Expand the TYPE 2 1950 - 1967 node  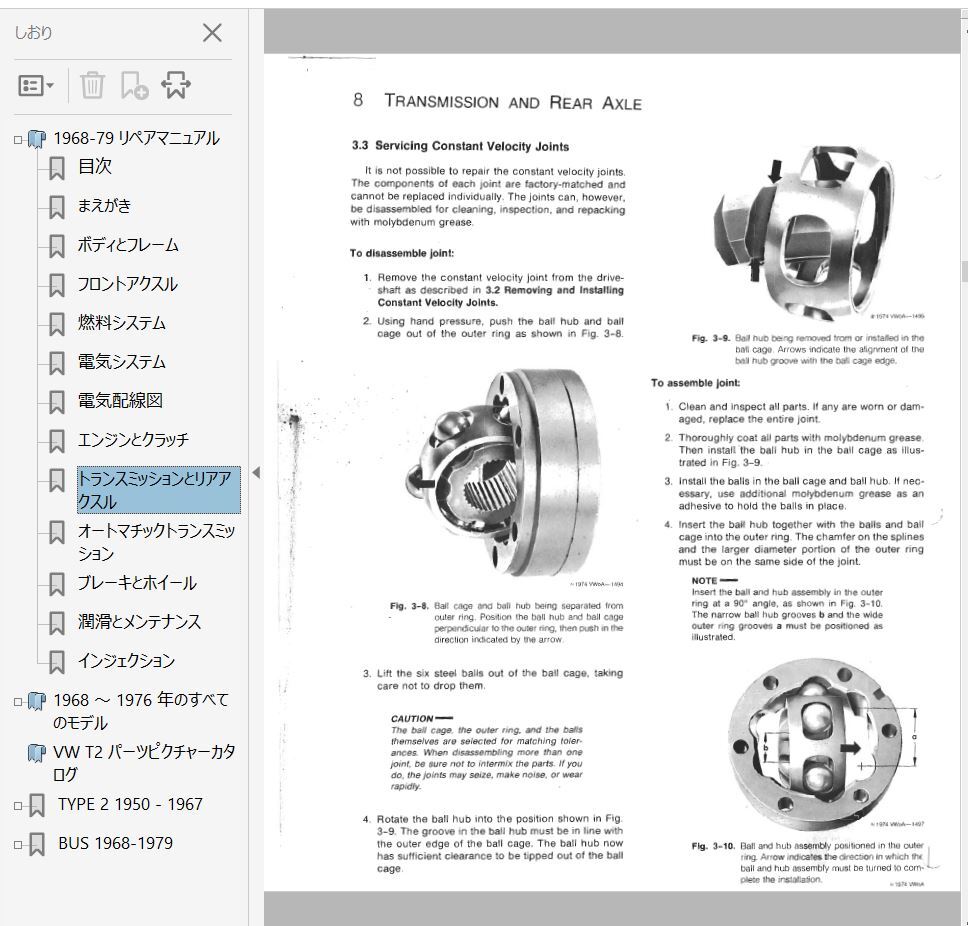(18, 806)
